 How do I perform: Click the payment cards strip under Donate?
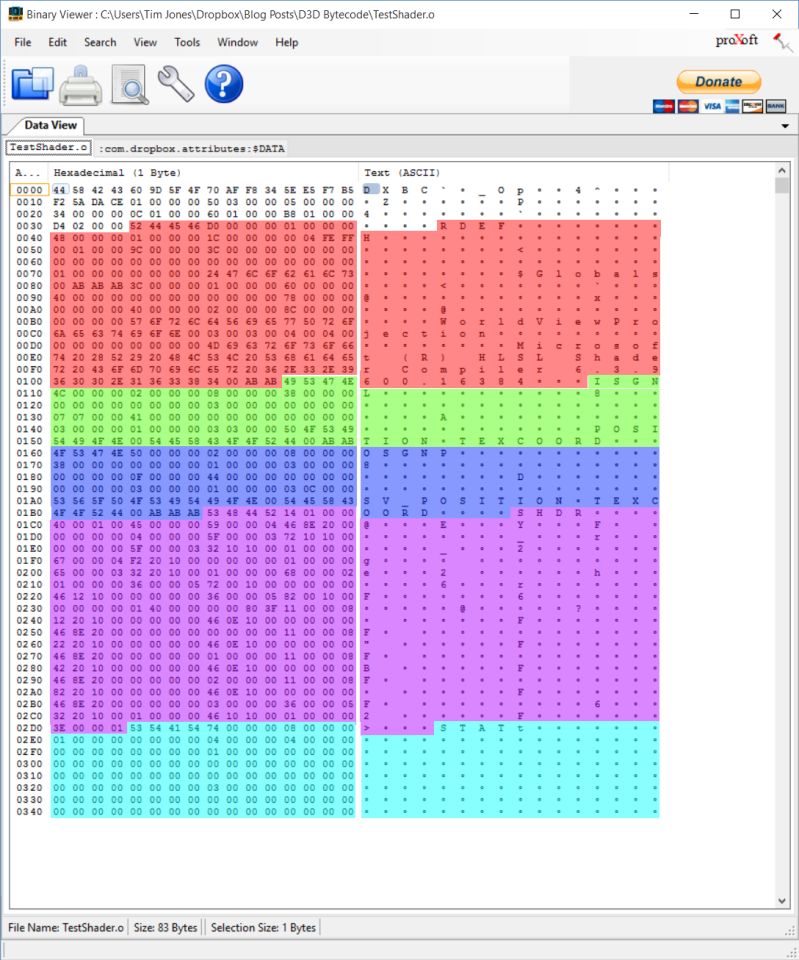719,106
